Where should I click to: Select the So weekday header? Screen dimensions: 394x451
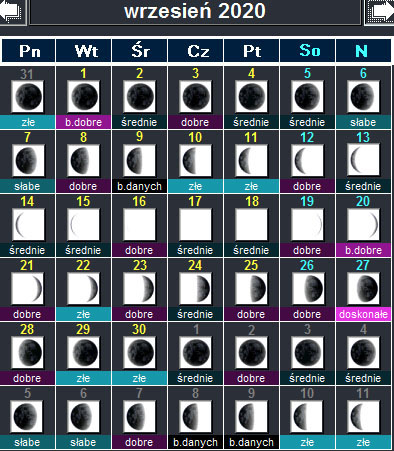(x=307, y=51)
